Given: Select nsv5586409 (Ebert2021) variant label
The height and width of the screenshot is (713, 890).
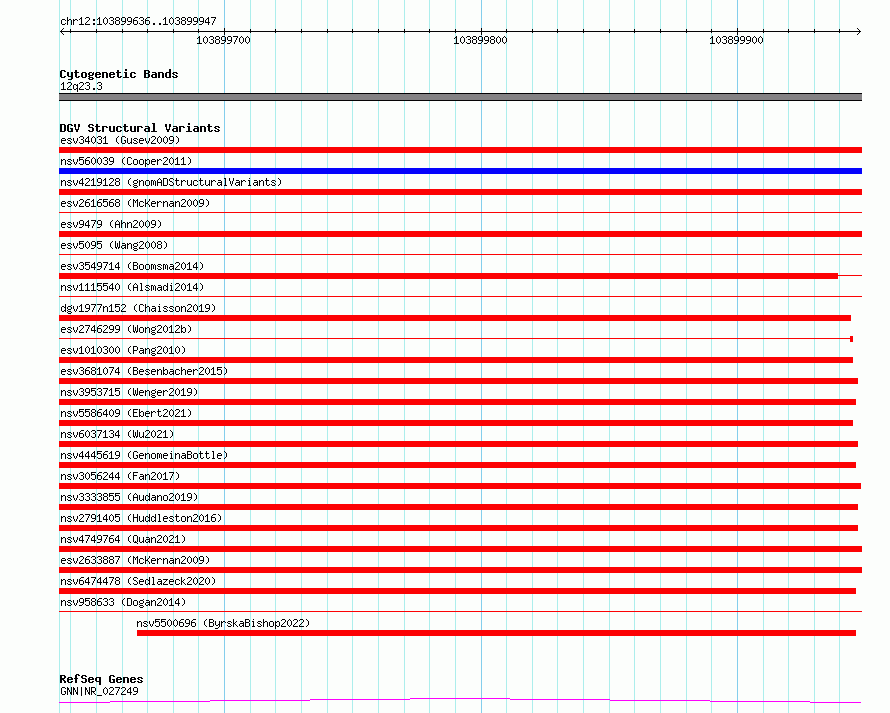Looking at the screenshot, I should (126, 413).
